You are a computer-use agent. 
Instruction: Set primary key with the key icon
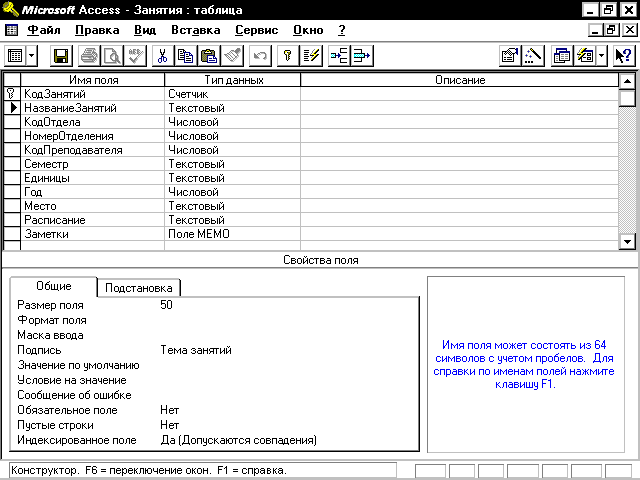[288, 56]
